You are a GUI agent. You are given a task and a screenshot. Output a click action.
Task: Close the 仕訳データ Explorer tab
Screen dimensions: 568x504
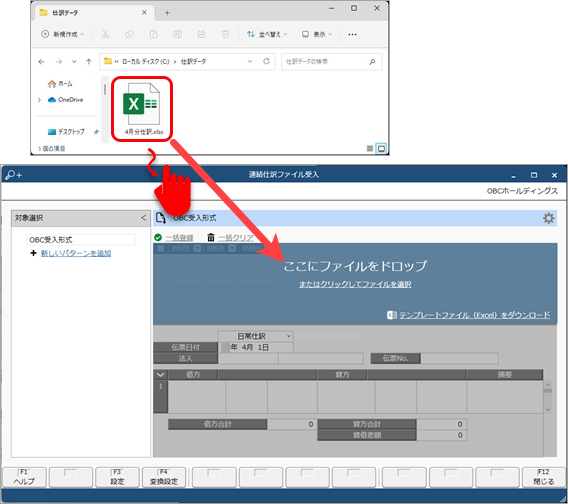coord(144,12)
